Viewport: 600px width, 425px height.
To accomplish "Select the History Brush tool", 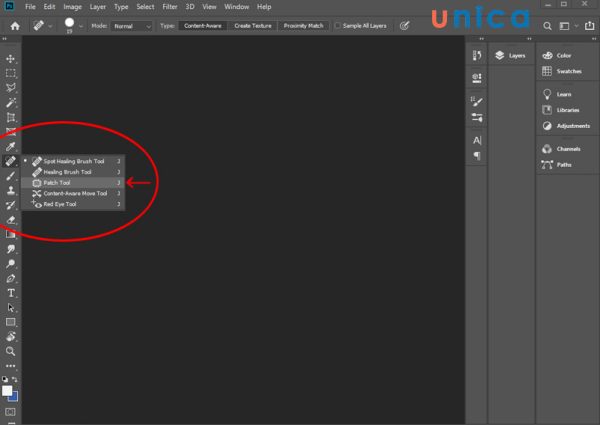I will click(10, 205).
